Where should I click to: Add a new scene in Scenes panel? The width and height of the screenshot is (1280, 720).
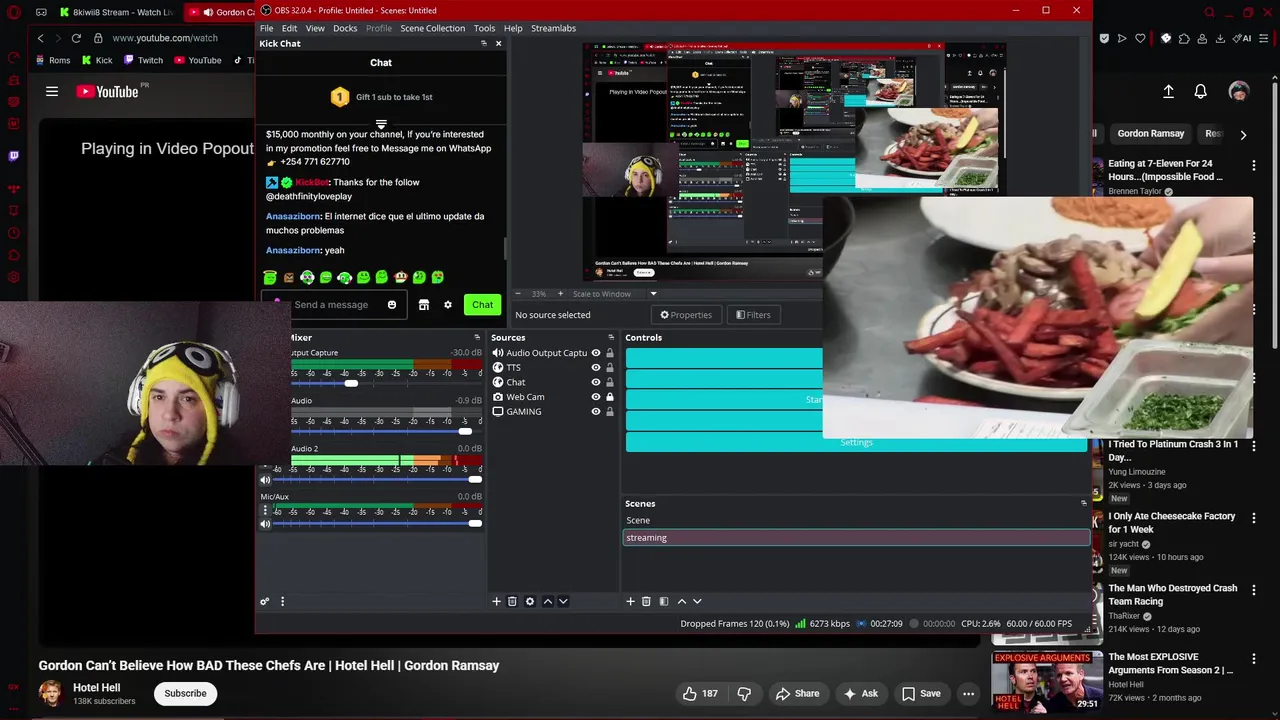[x=630, y=601]
